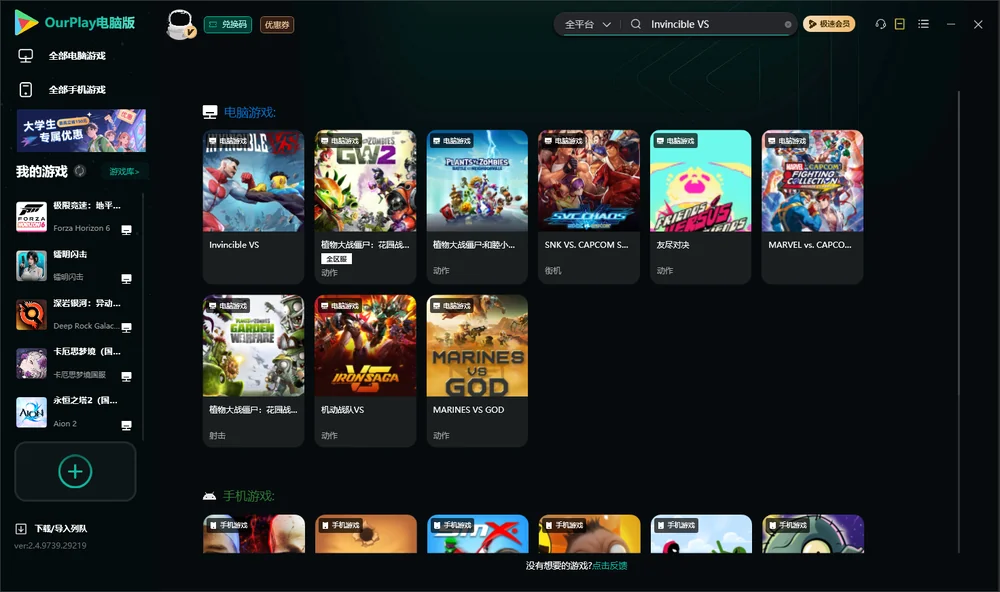The width and height of the screenshot is (1000, 592).
Task: Open the Garden Warfare 射击 game card
Action: (253, 371)
